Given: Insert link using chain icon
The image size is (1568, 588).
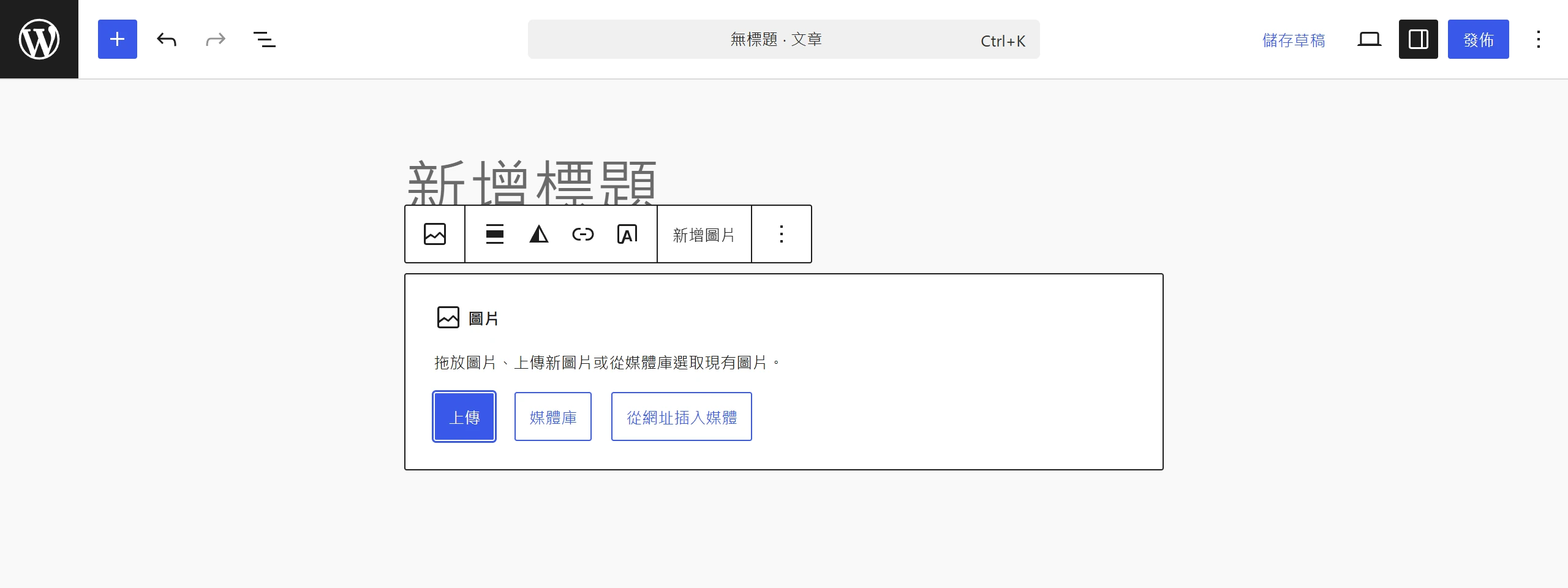Looking at the screenshot, I should point(583,234).
